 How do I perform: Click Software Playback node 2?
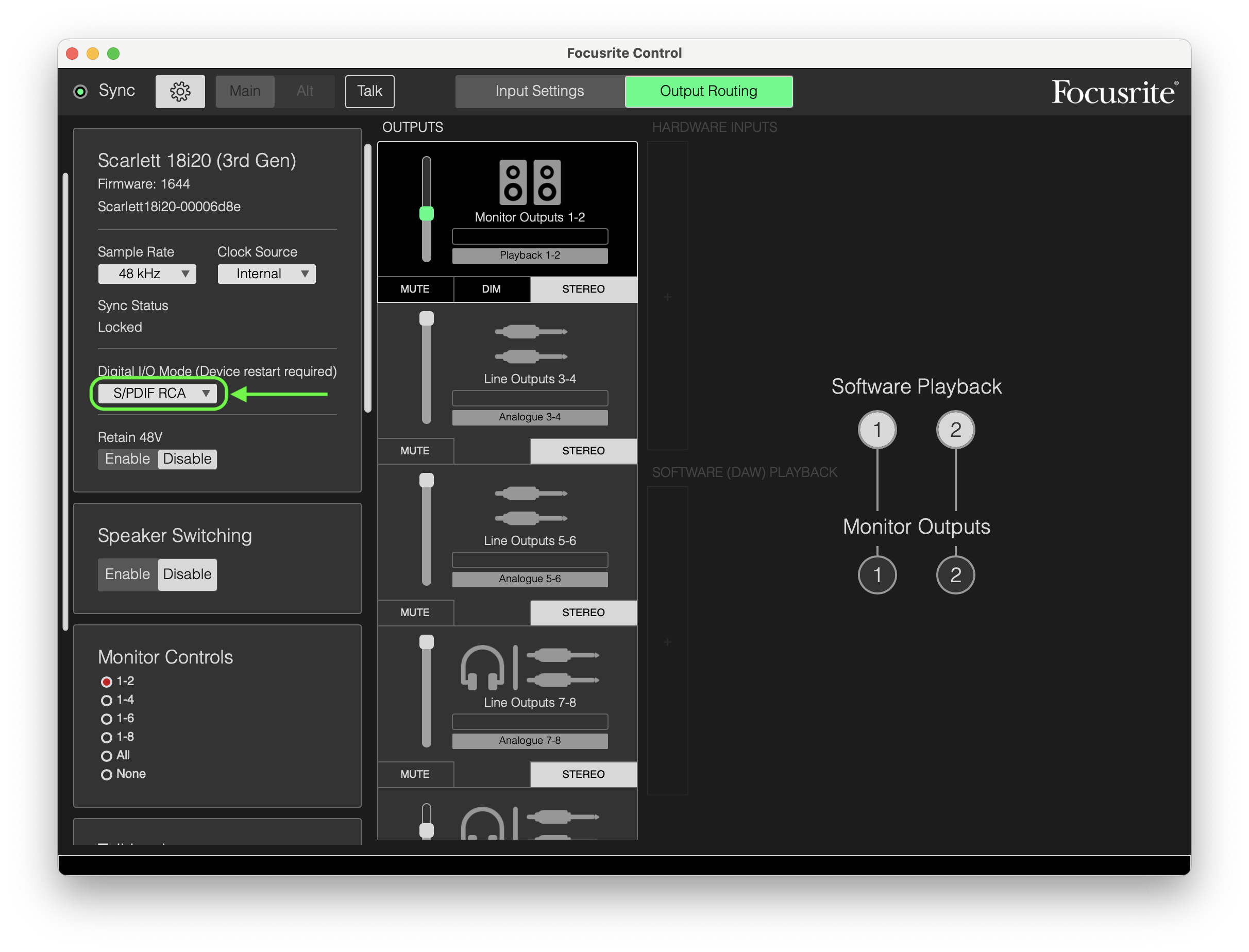coord(955,430)
